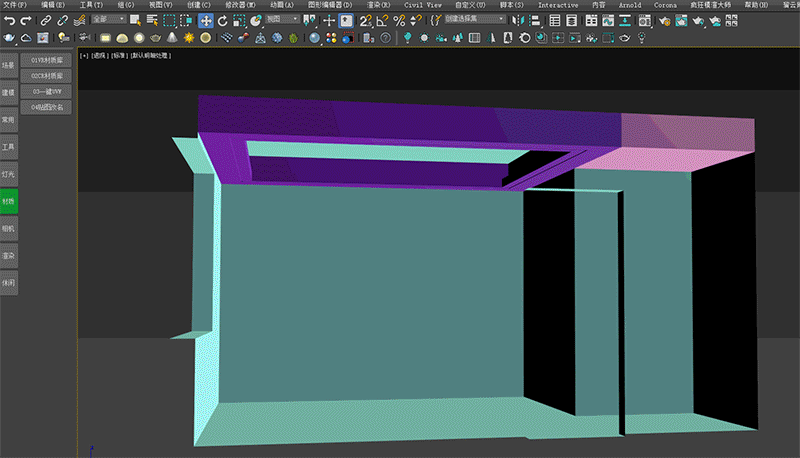Click the Redo arrow icon
Viewport: 800px width, 458px height.
pos(26,20)
